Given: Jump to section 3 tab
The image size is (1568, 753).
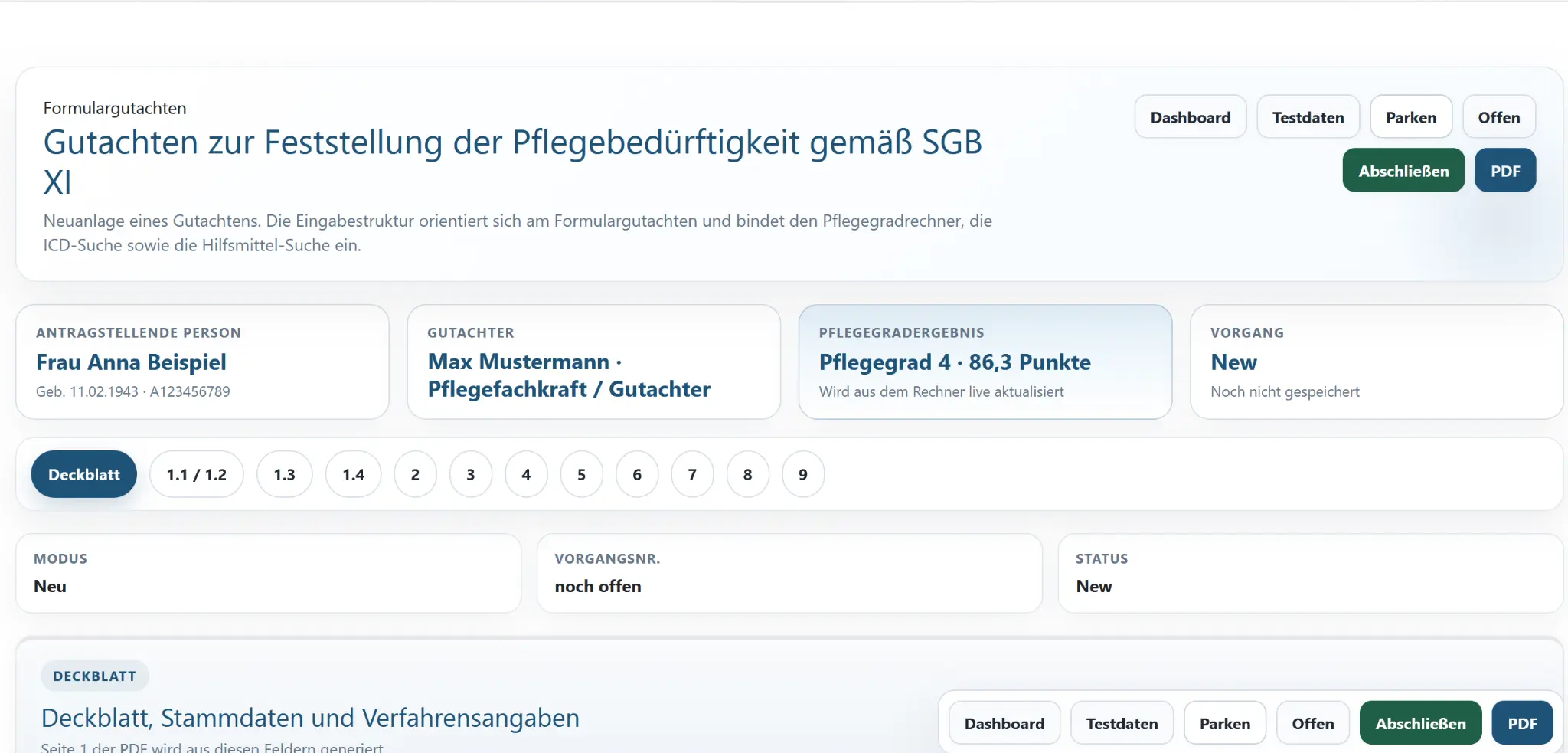Looking at the screenshot, I should [x=471, y=474].
